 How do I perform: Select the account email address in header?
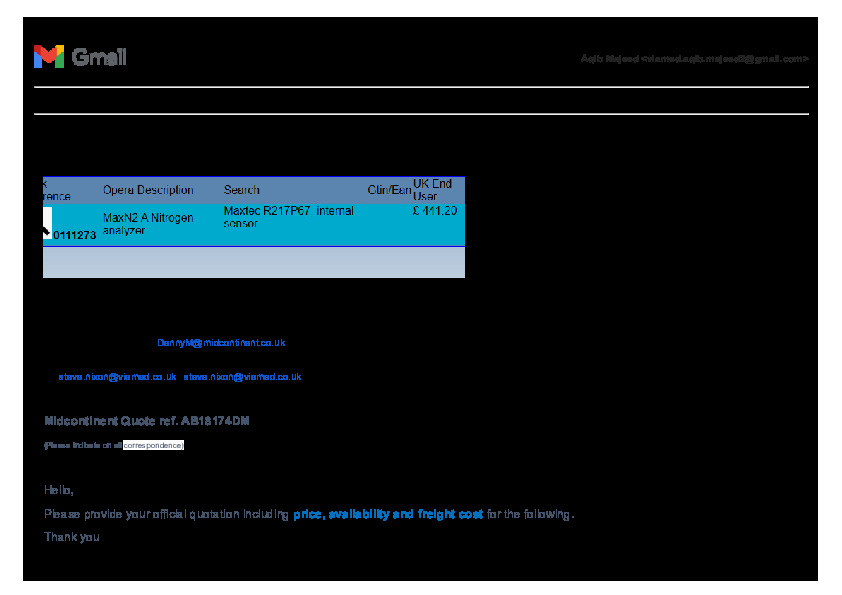694,59
